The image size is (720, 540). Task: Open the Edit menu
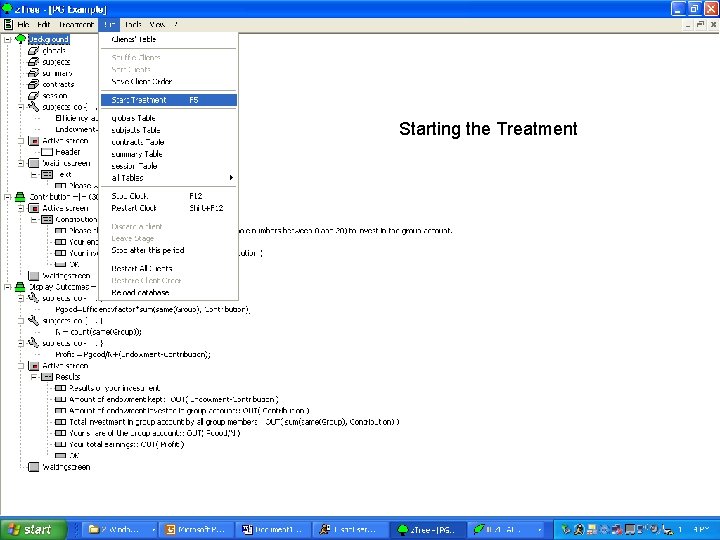click(43, 24)
